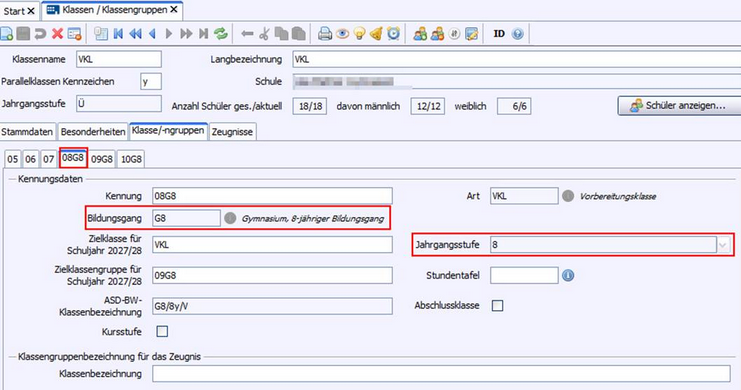The width and height of the screenshot is (741, 390).
Task: Enable the Kursstufe checkbox
Action: [162, 331]
